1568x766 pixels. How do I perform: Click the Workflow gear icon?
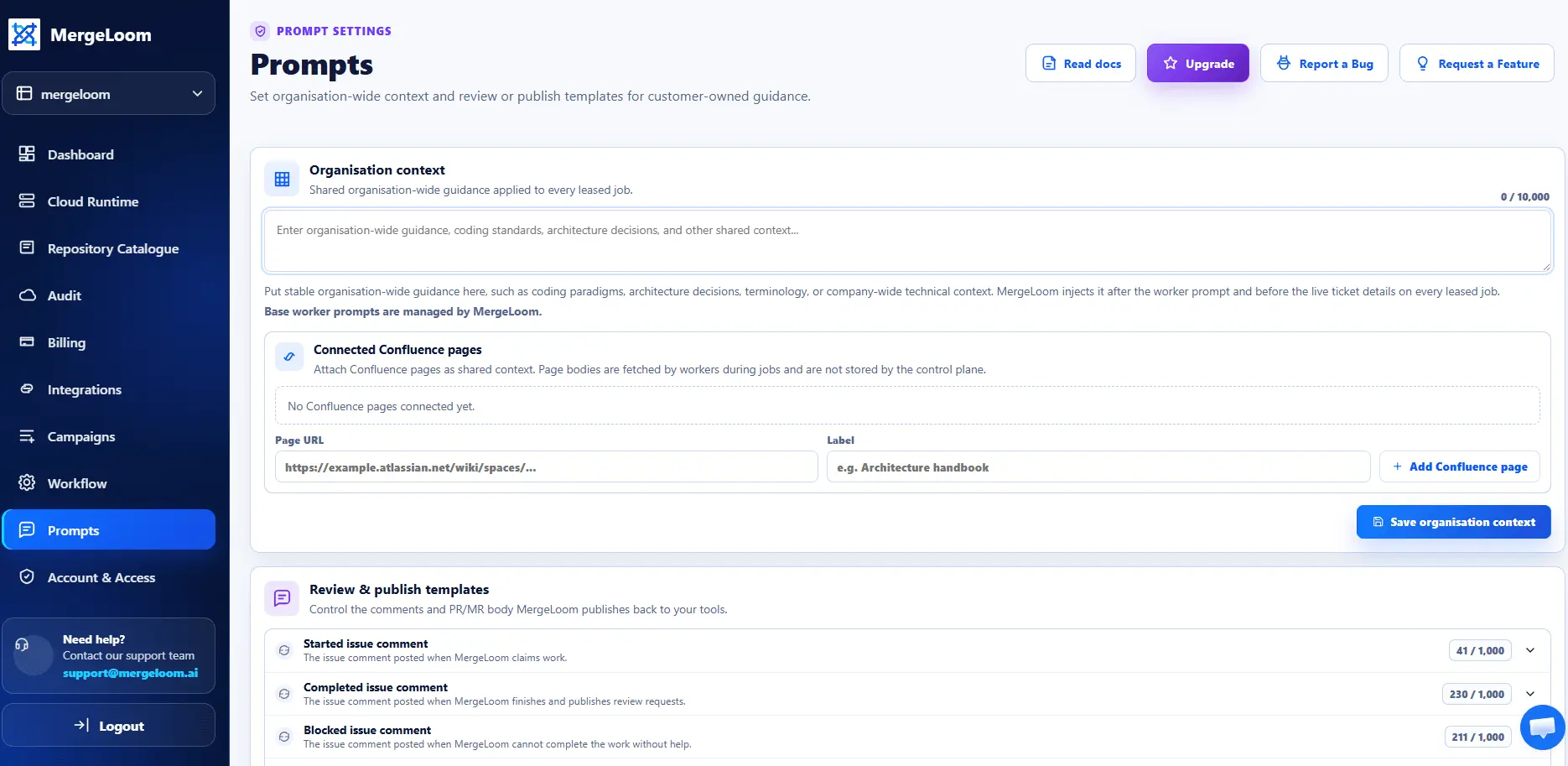27,483
